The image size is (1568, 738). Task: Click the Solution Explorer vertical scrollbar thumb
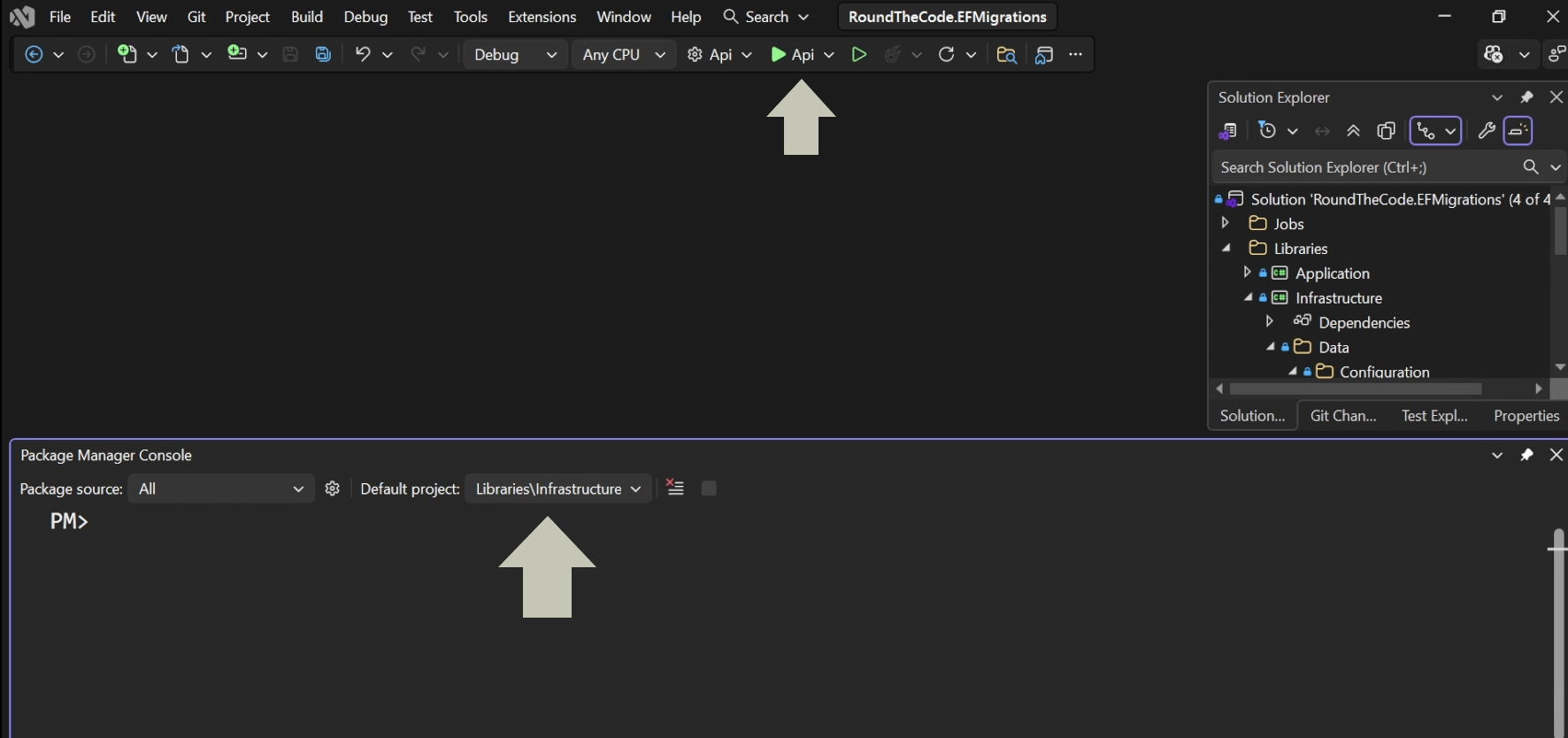1560,230
